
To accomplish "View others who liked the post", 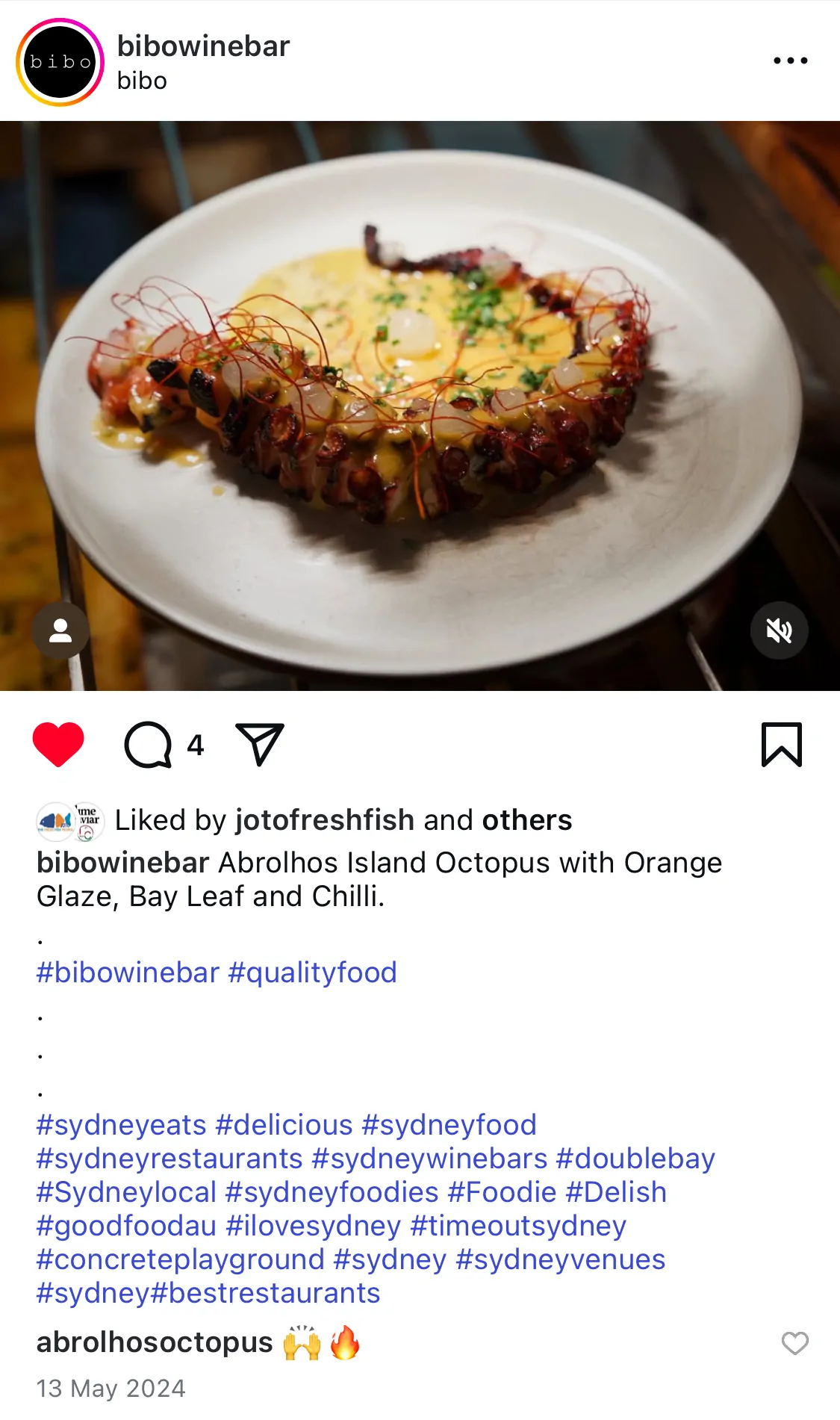I will coord(526,820).
